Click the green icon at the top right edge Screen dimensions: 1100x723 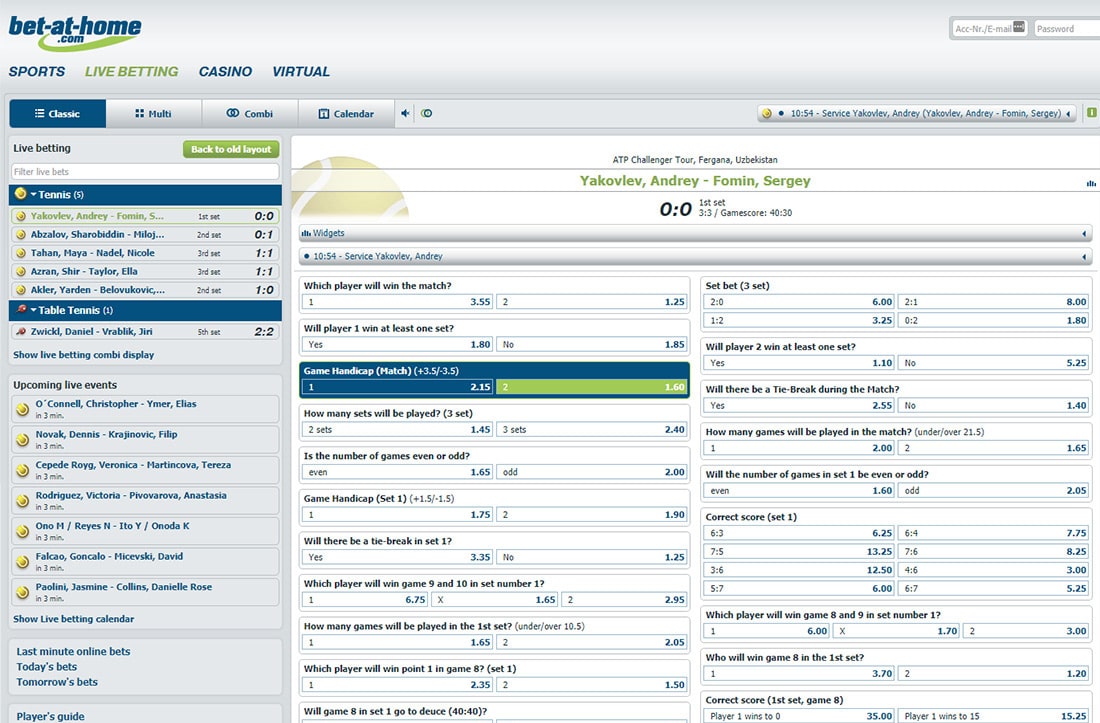click(x=1093, y=114)
